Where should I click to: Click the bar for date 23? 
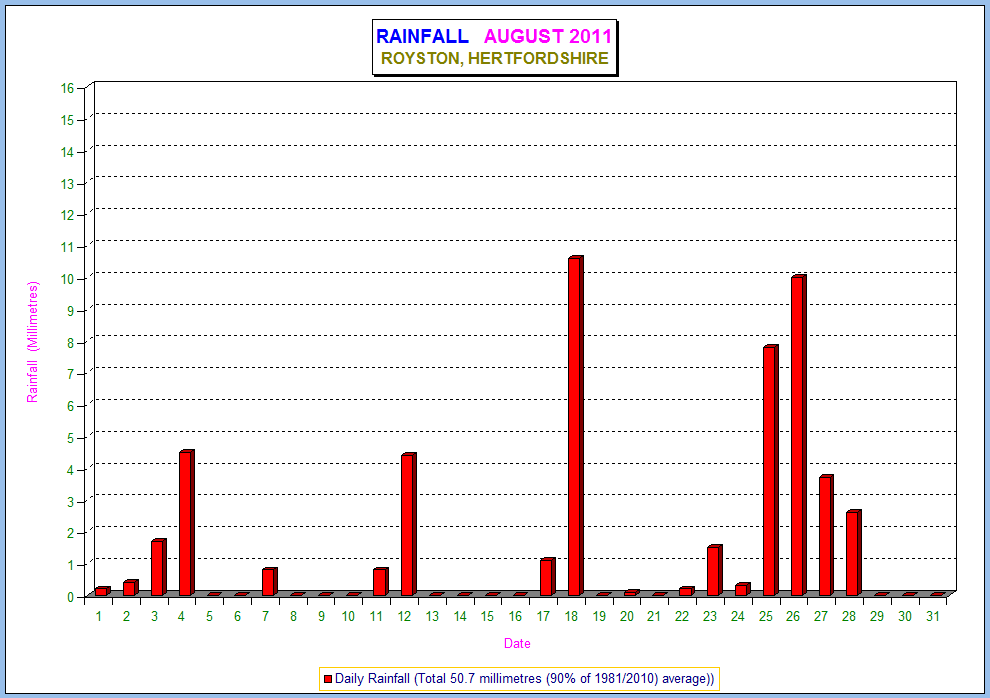pyautogui.click(x=715, y=571)
